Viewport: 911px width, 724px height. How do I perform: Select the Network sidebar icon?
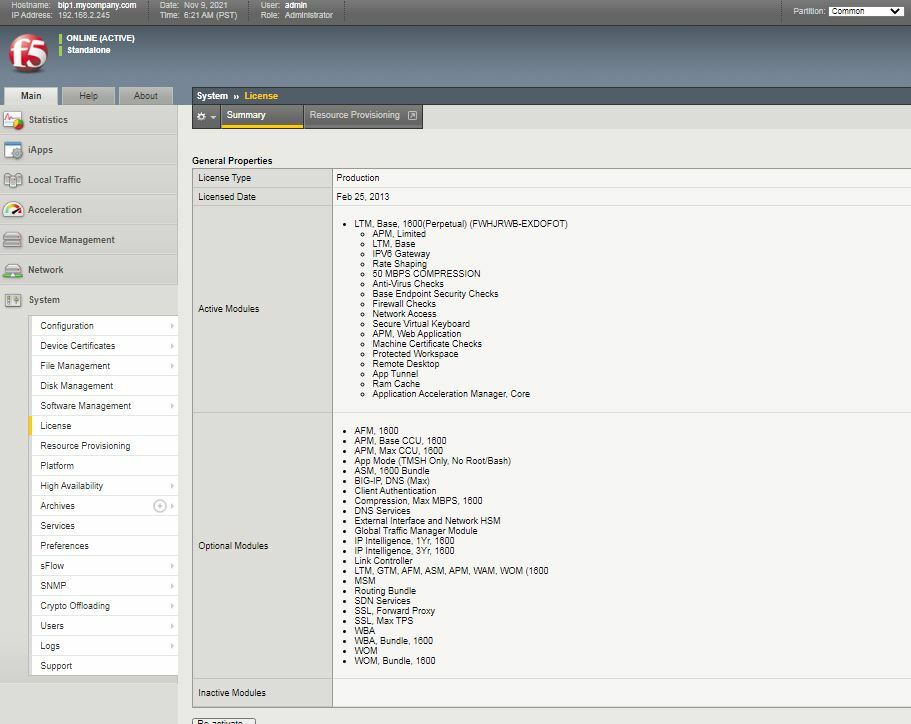[15, 269]
